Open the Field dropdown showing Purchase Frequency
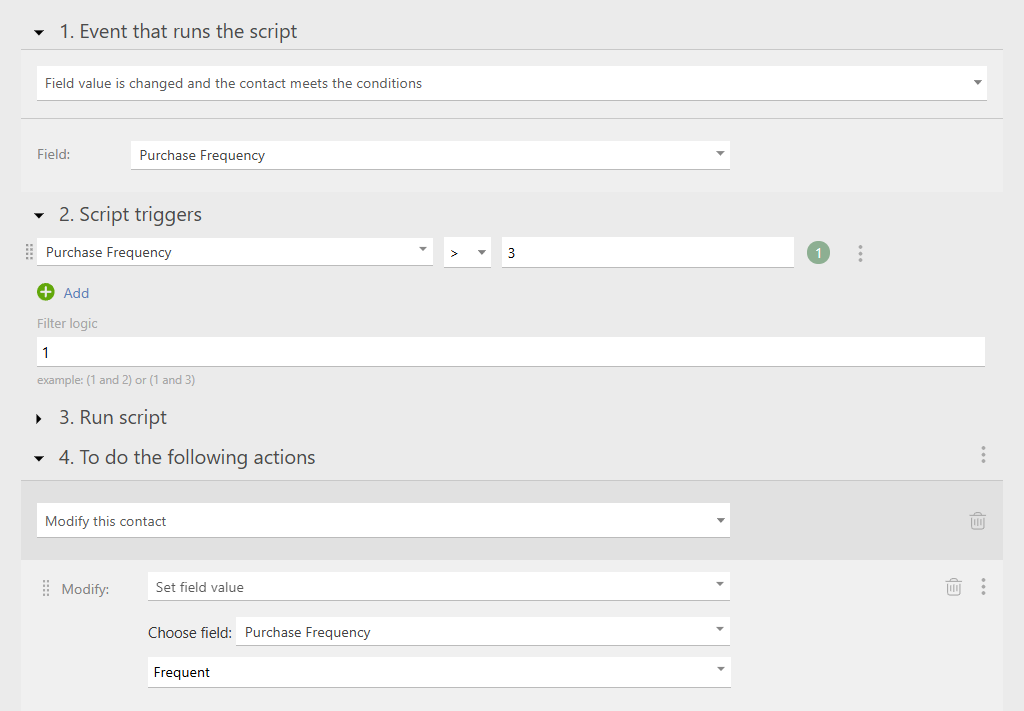This screenshot has height=711, width=1024. pos(430,155)
